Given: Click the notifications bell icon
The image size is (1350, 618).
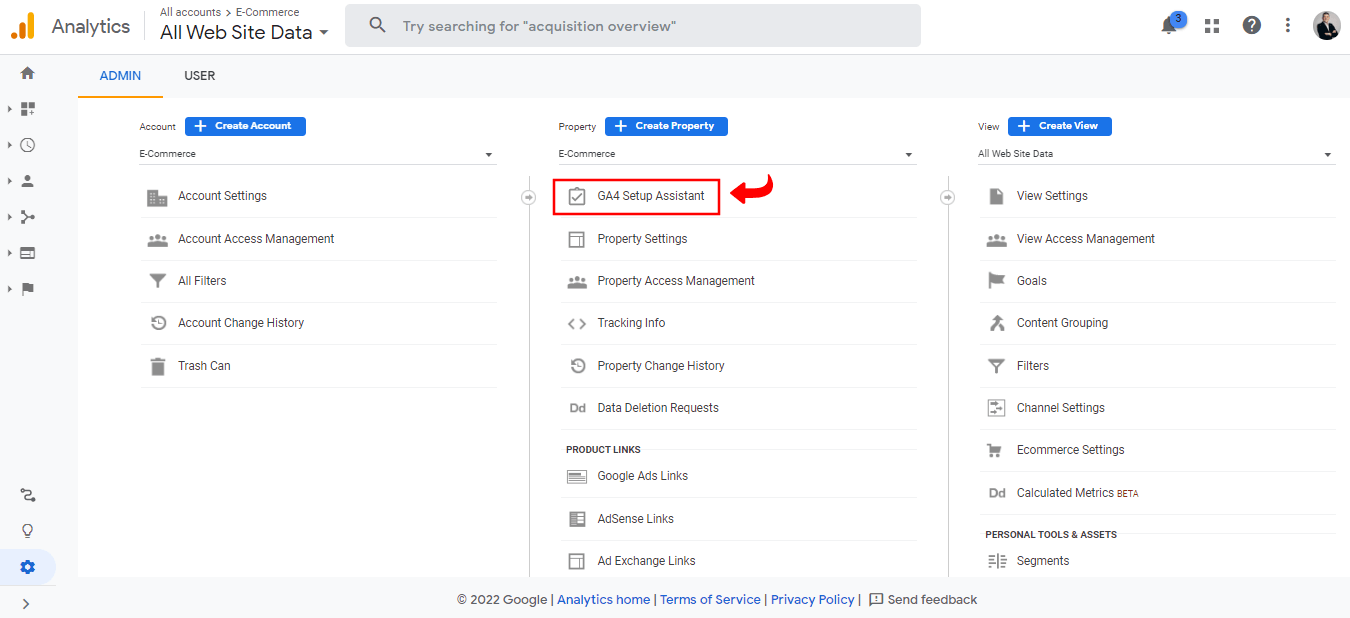Looking at the screenshot, I should click(1168, 25).
